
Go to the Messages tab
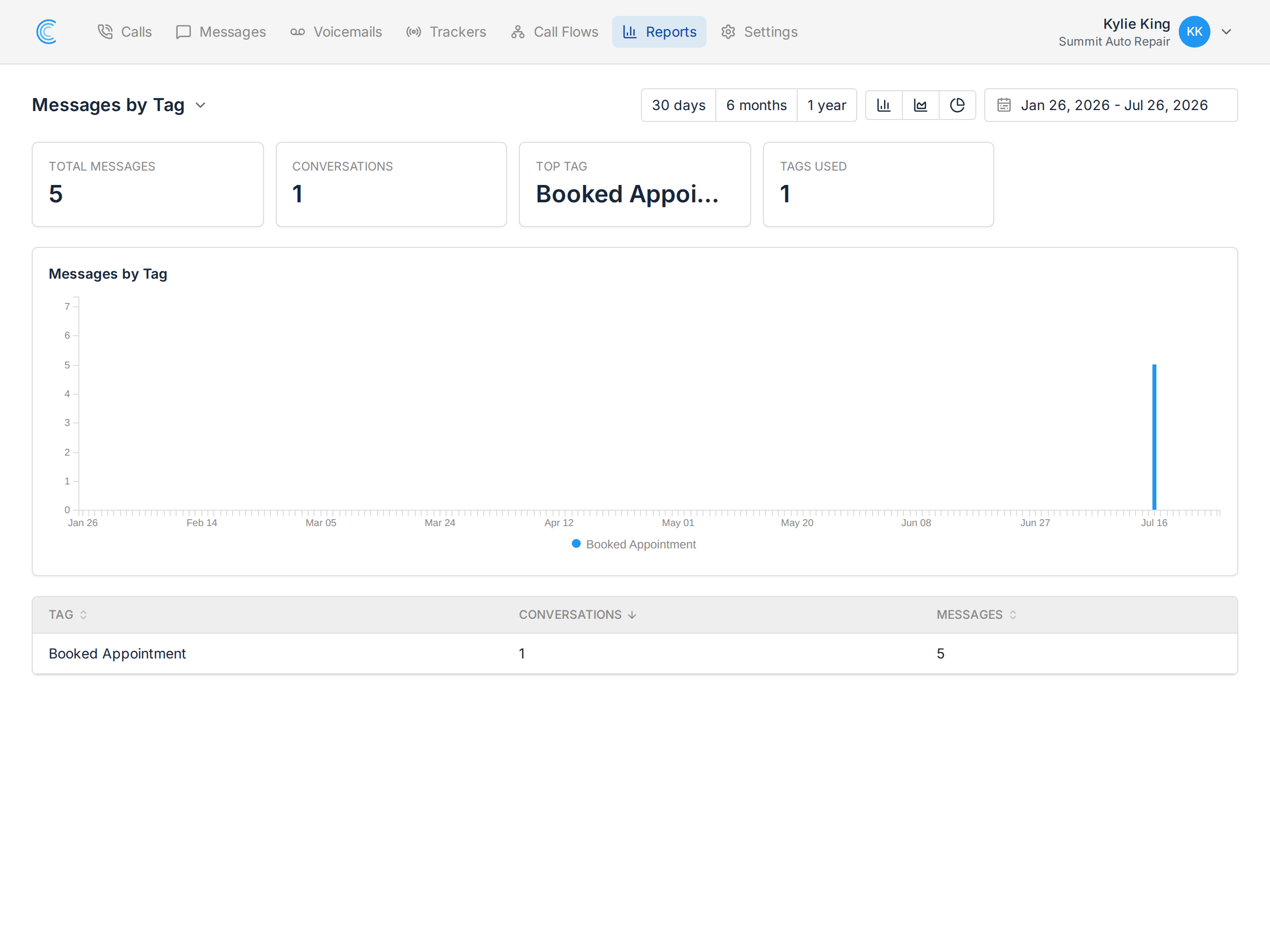221,32
